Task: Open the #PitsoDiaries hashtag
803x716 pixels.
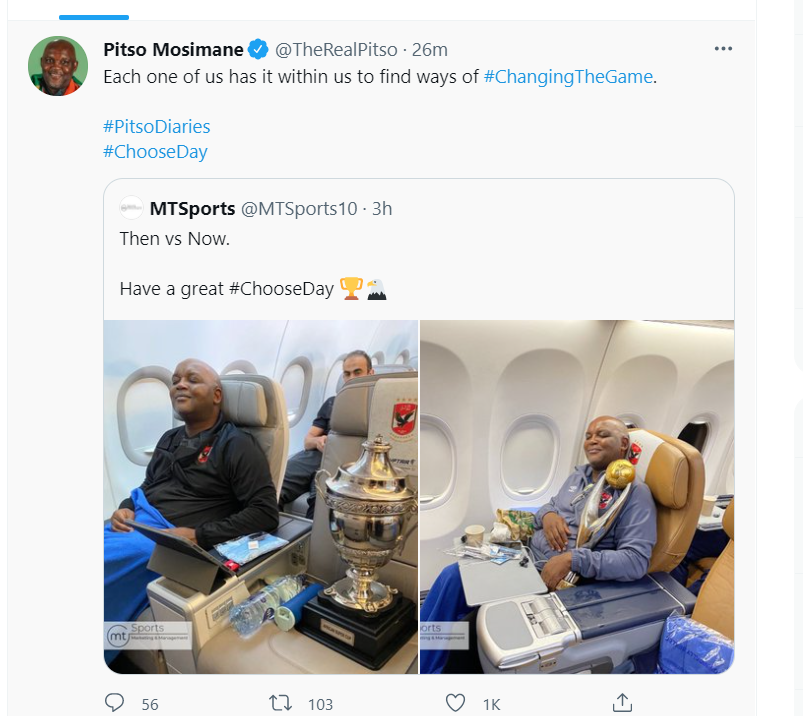Action: click(x=156, y=127)
